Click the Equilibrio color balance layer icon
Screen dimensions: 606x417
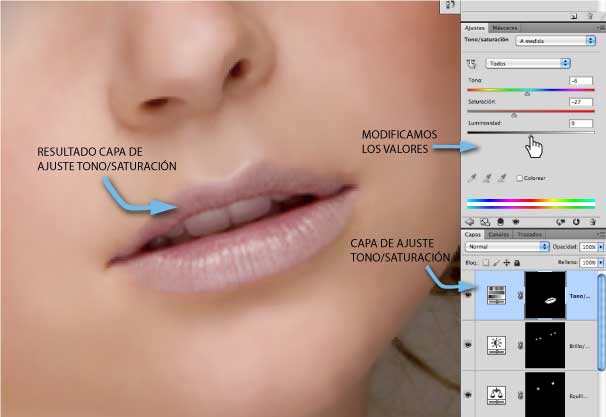click(496, 395)
